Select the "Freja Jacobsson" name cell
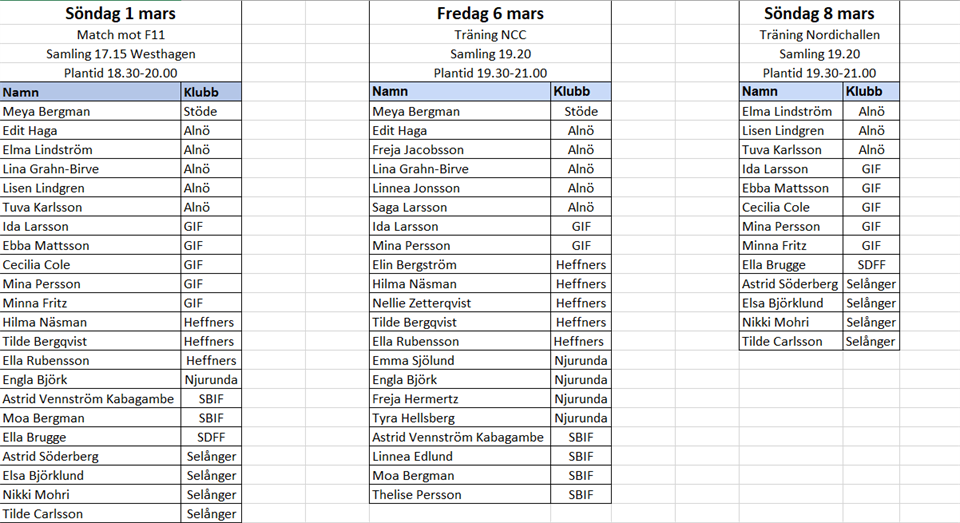The width and height of the screenshot is (960, 523). click(460, 150)
